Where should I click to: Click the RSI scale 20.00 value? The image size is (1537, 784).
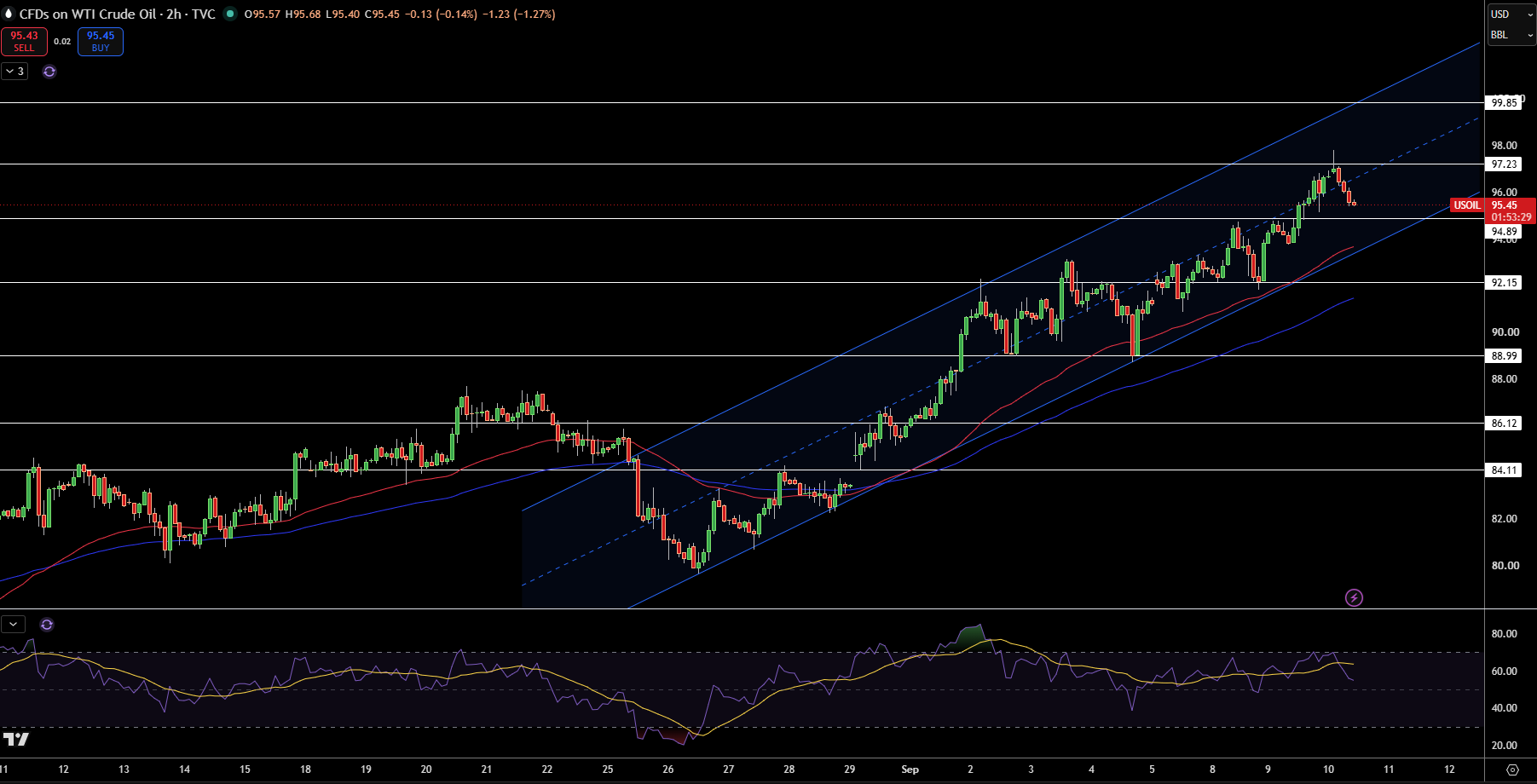point(1505,746)
